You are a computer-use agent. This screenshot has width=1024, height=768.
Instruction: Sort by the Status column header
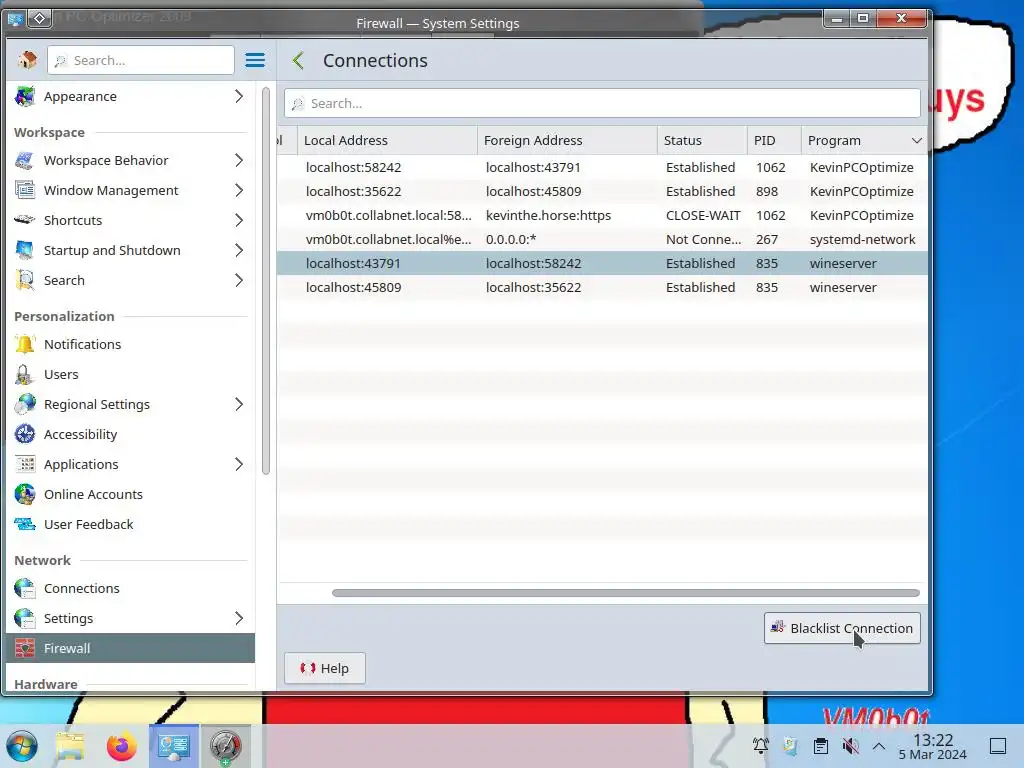tap(702, 140)
